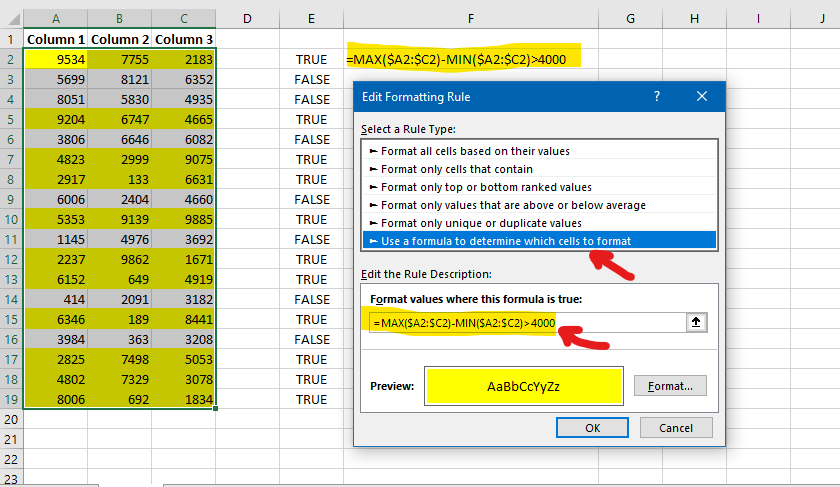Viewport: 840px width, 487px height.
Task: Click the highlighted formula text in F2
Action: click(x=456, y=59)
